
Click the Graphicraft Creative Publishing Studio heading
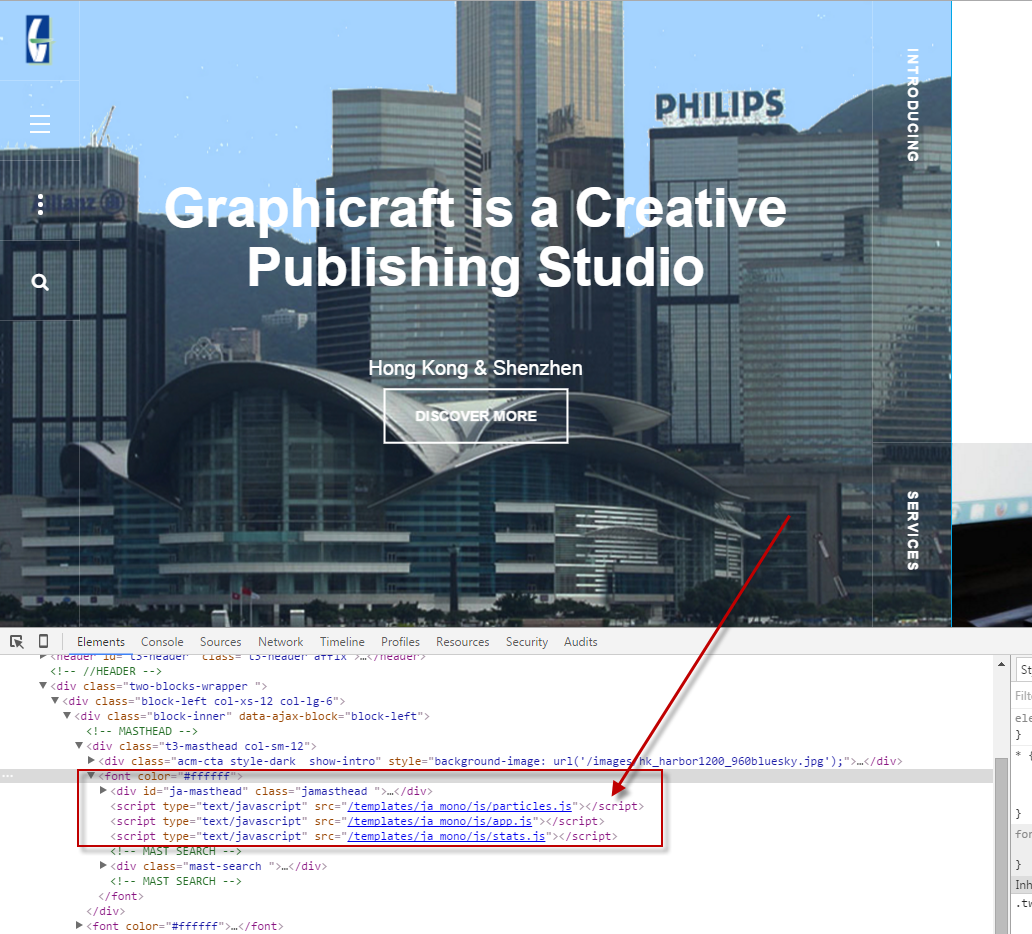475,238
